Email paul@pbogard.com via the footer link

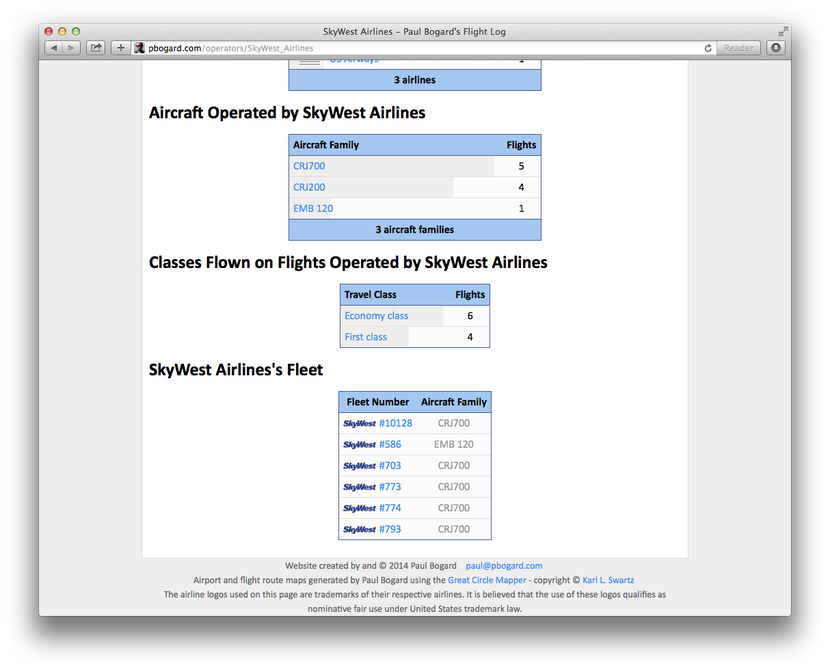[504, 565]
